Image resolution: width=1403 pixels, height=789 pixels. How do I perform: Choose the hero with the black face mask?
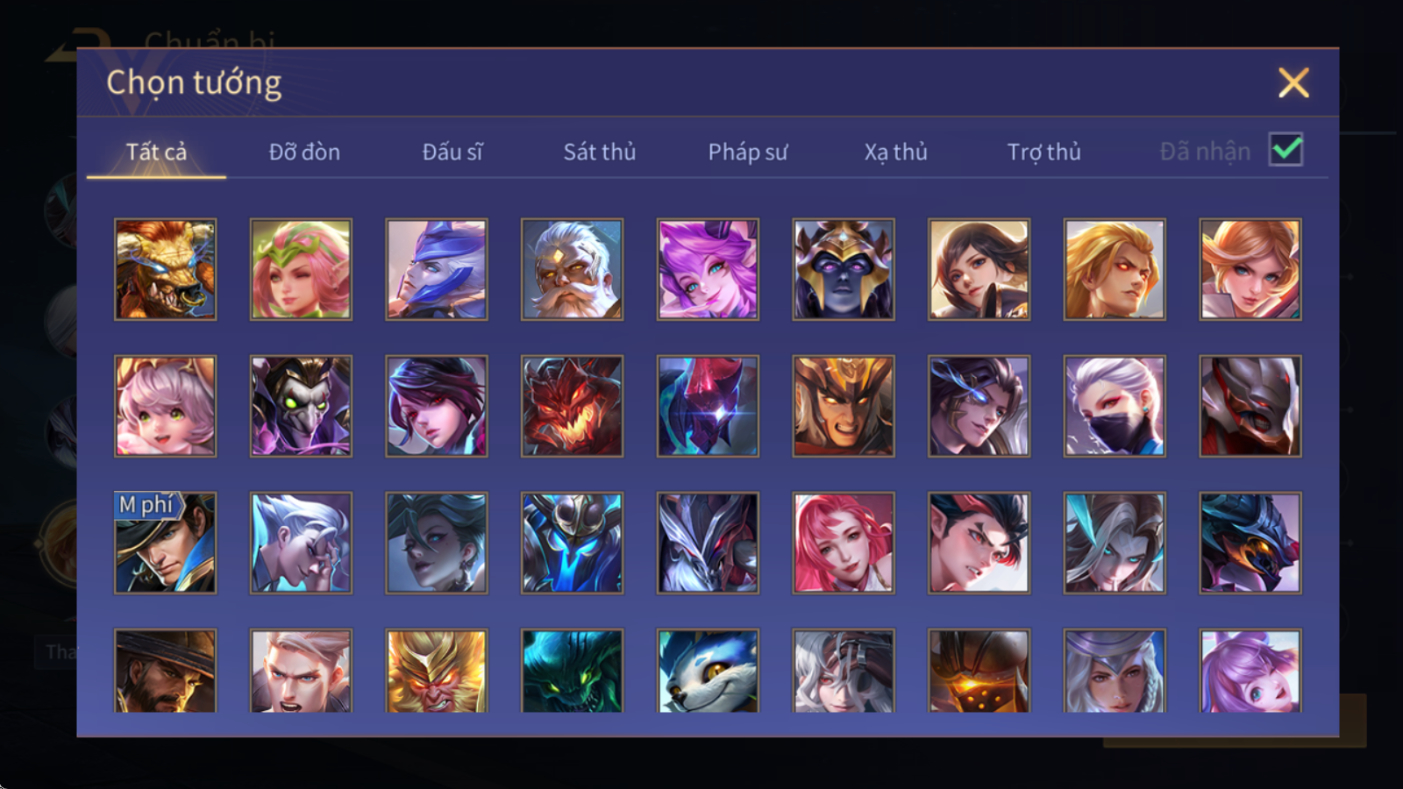click(1114, 406)
